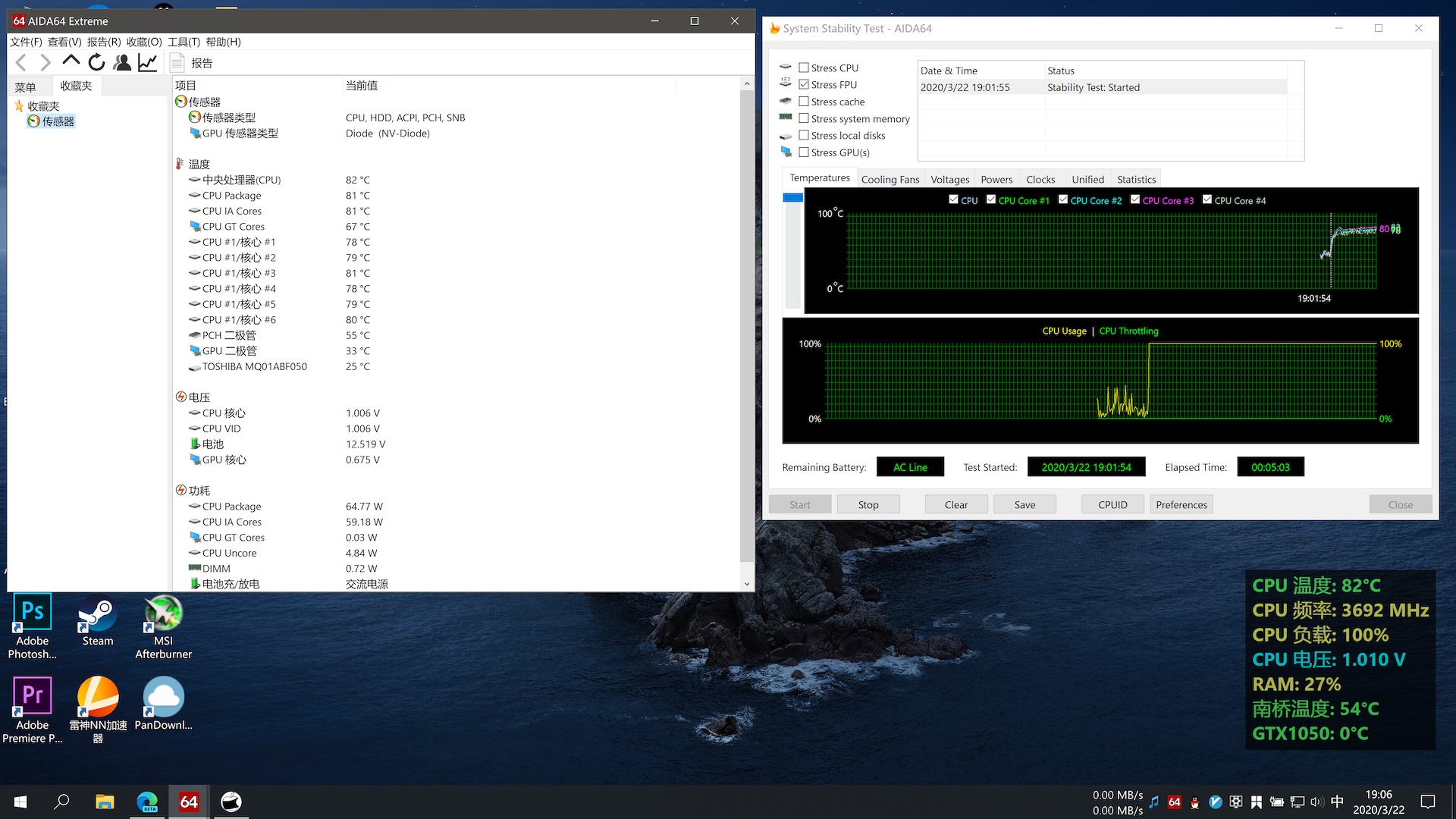Enable the Stress system memory checkbox
The height and width of the screenshot is (819, 1456).
pyautogui.click(x=804, y=118)
